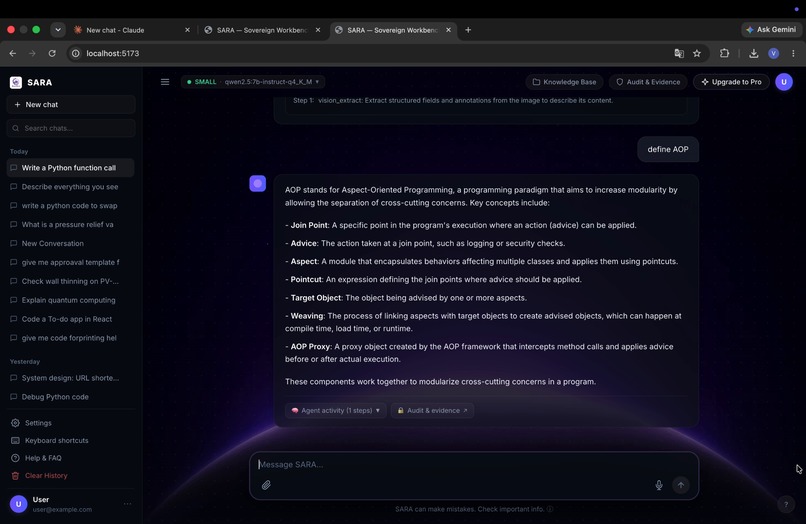Open Chrome tab search dropdown arrow
Screen dimensions: 806x524
[x=58, y=30]
